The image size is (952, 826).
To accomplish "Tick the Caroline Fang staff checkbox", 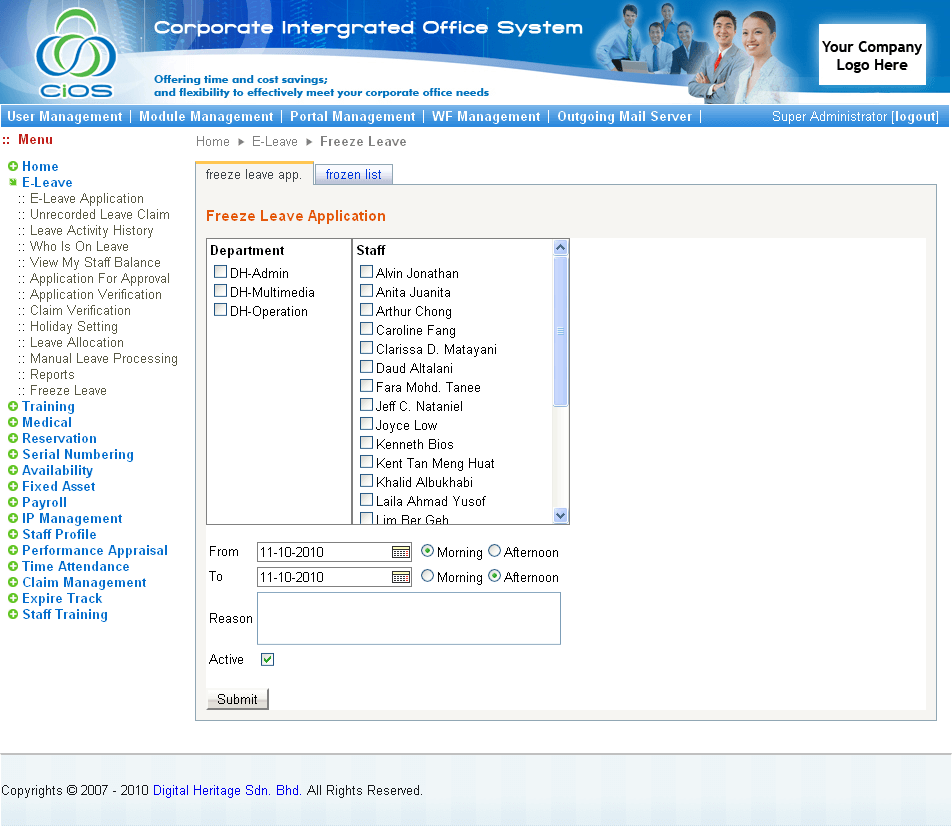I will click(367, 329).
